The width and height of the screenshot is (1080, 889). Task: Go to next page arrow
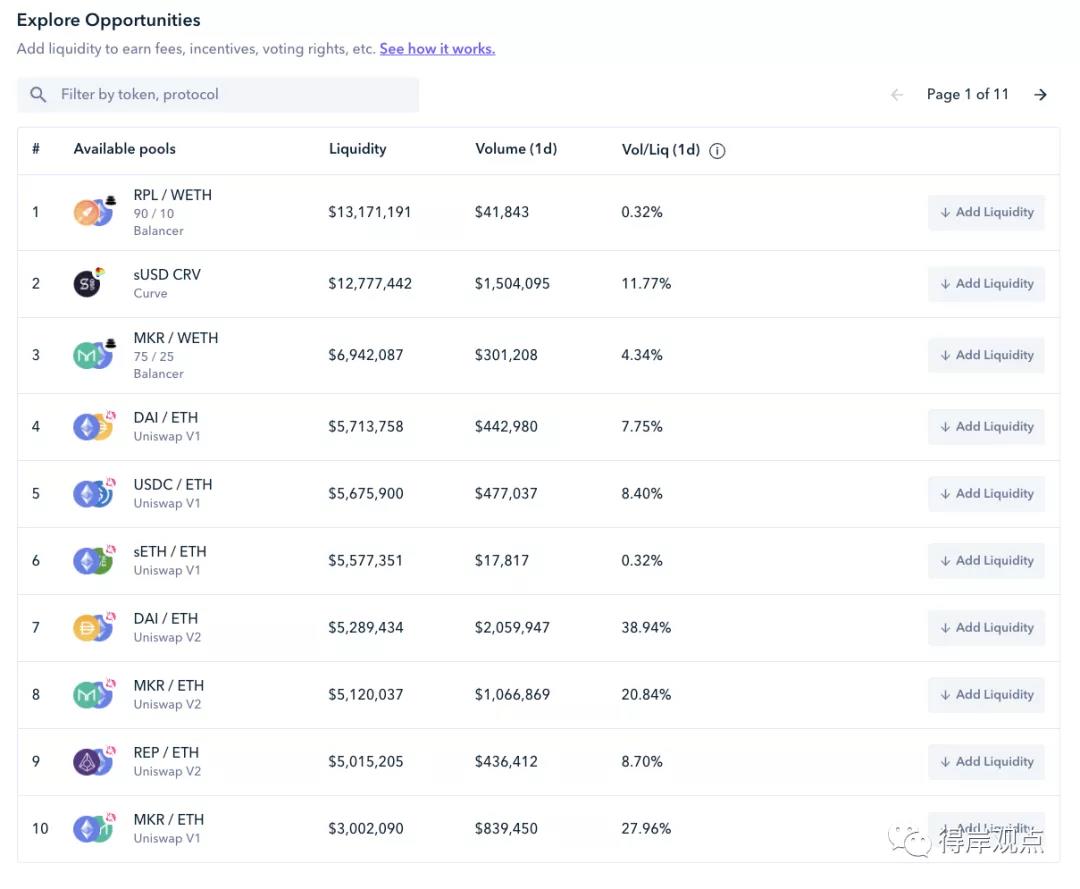click(1040, 94)
